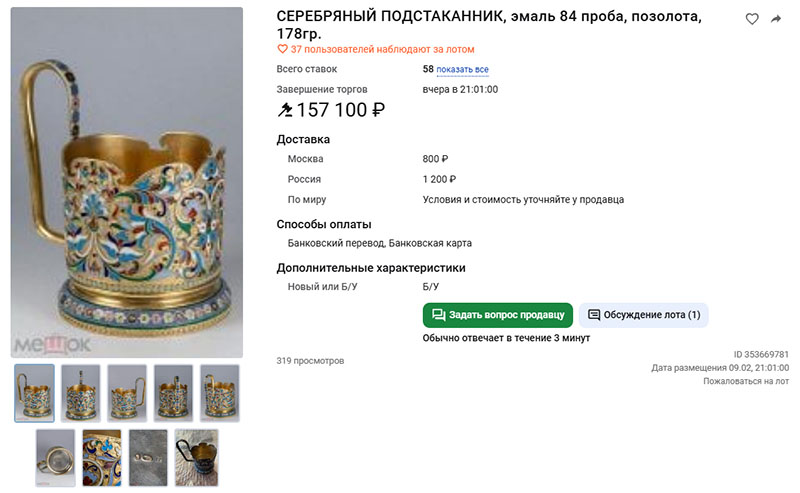Click the share arrow icon
800x493 pixels.
click(x=776, y=19)
